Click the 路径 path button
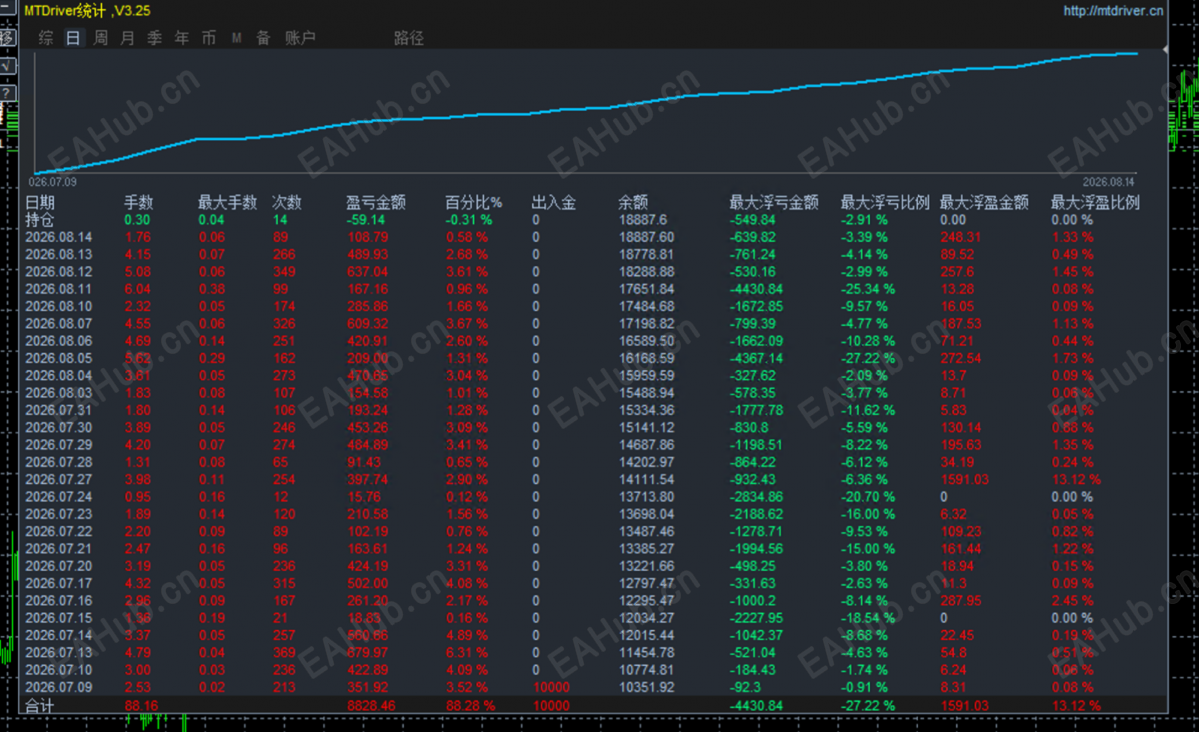Screen dimensions: 1199x732 click(x=408, y=38)
